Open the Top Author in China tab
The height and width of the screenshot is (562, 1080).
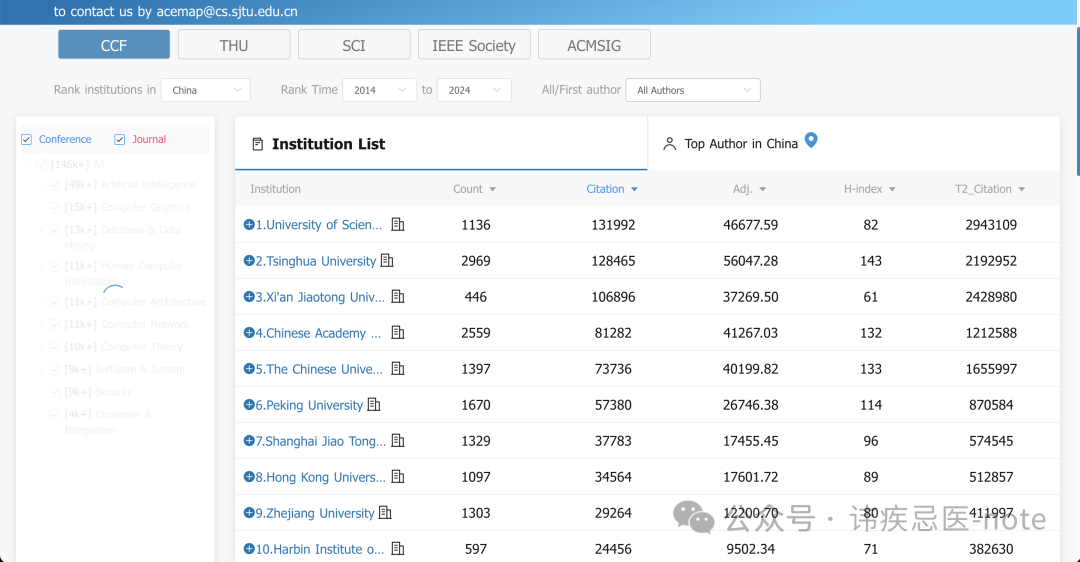pos(741,144)
